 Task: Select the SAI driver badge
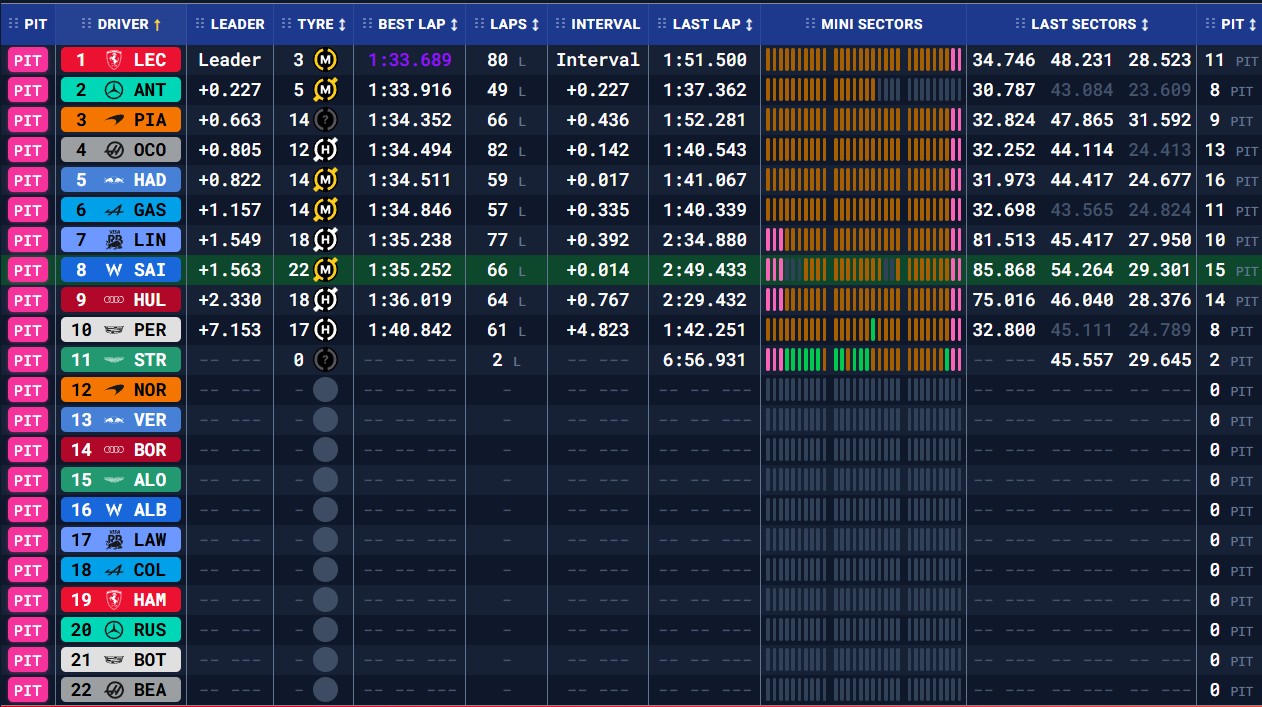(121, 270)
